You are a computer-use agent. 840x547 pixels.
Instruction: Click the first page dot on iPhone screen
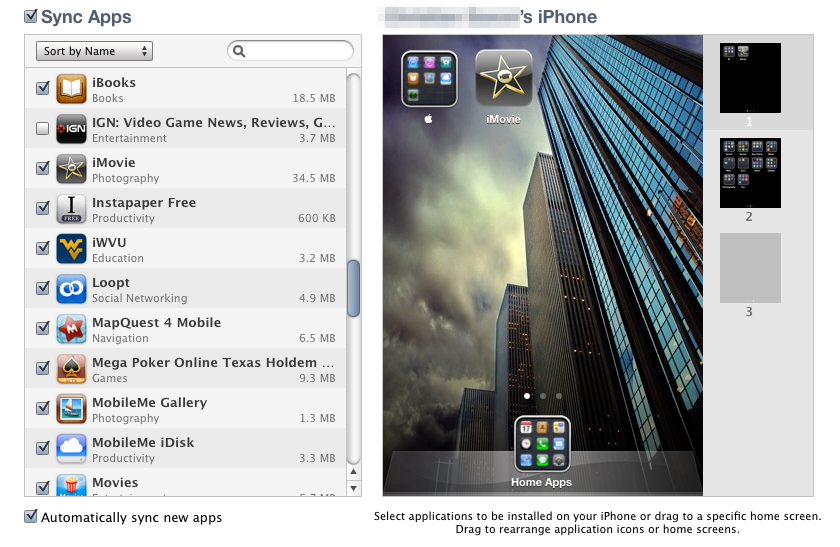pos(527,396)
